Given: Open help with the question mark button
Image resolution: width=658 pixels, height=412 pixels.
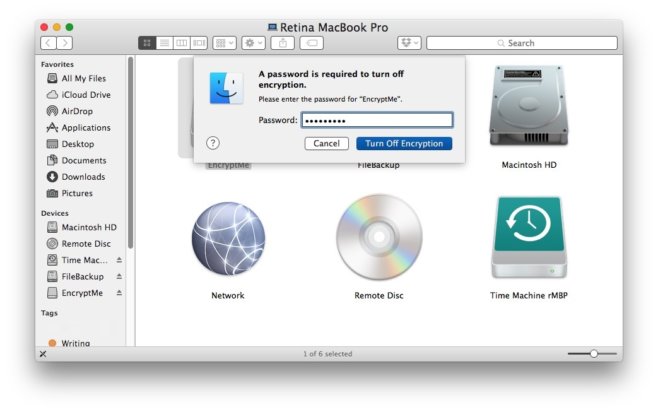Looking at the screenshot, I should [x=213, y=143].
